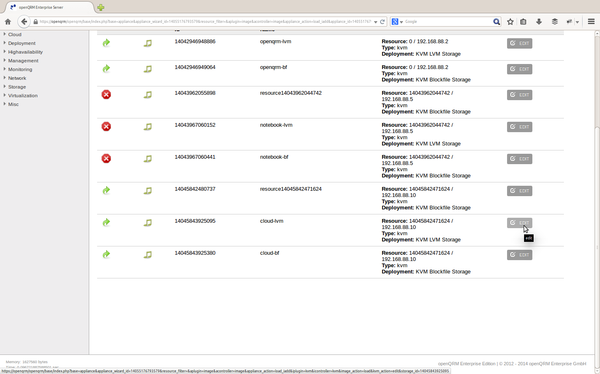Edit the resource14043962044742 image
The height and width of the screenshot is (374, 600).
click(519, 95)
